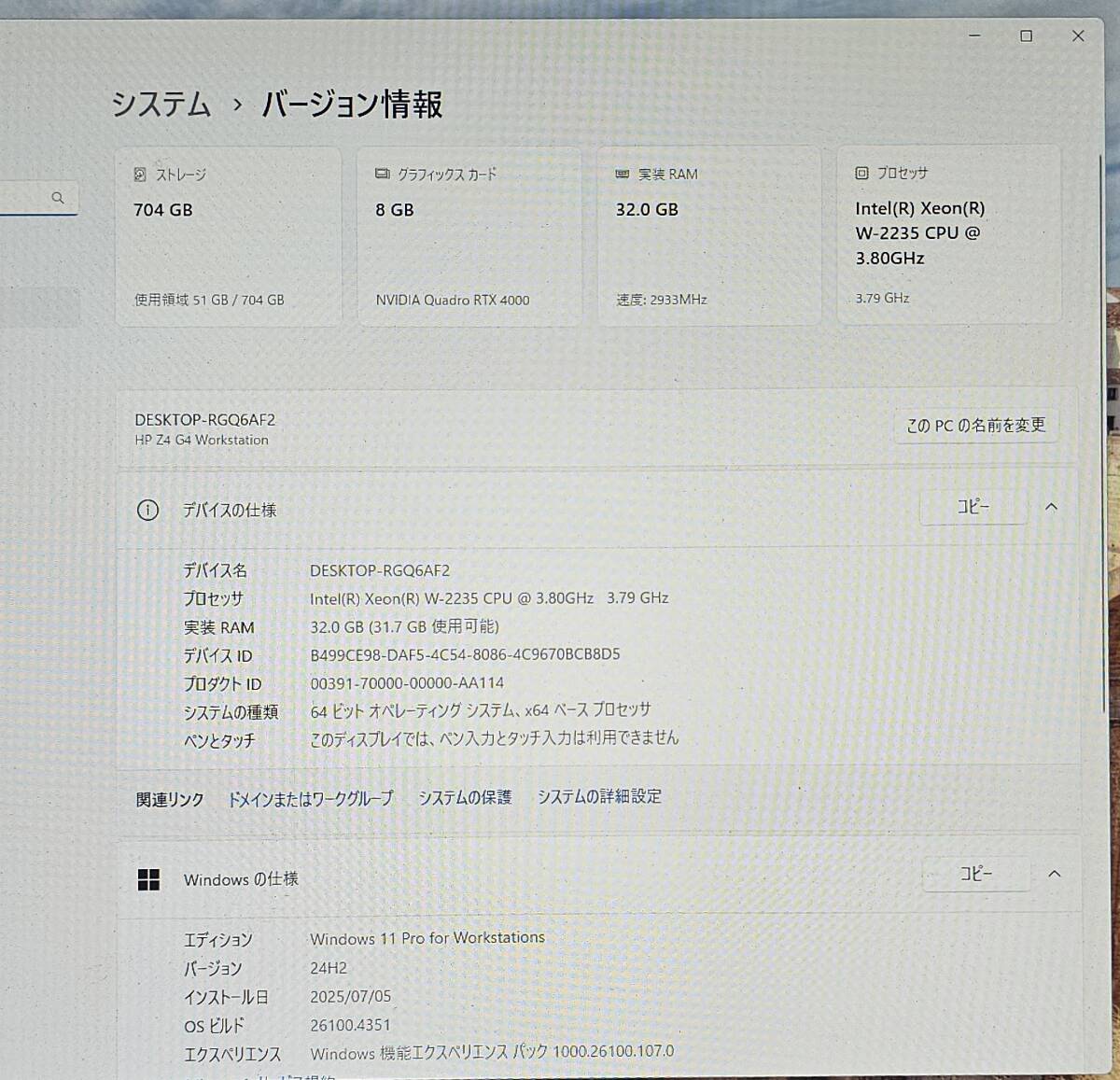Click the デバイス名 row label

[x=216, y=570]
